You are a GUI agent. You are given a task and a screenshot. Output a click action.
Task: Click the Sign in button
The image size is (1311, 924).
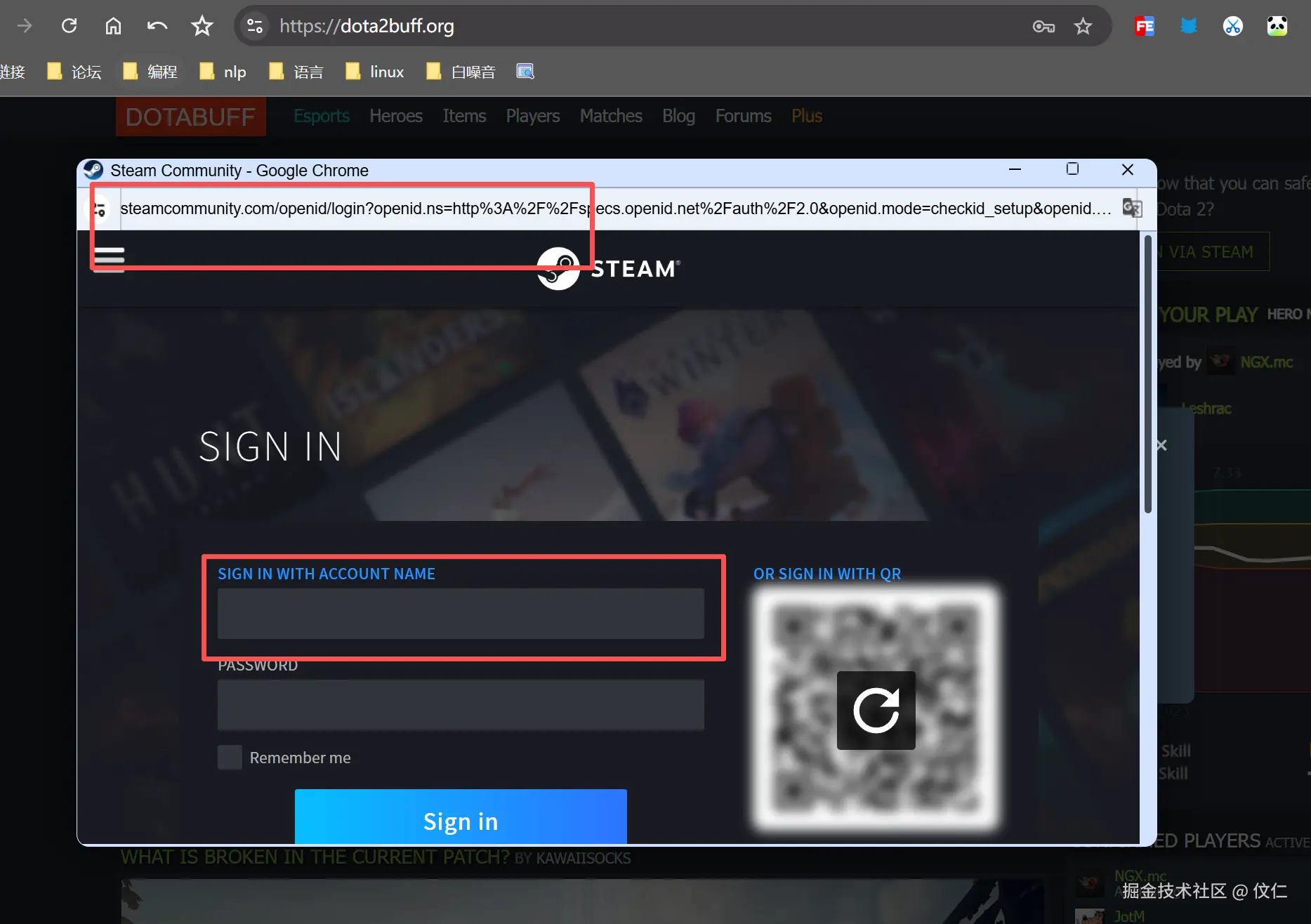click(461, 817)
